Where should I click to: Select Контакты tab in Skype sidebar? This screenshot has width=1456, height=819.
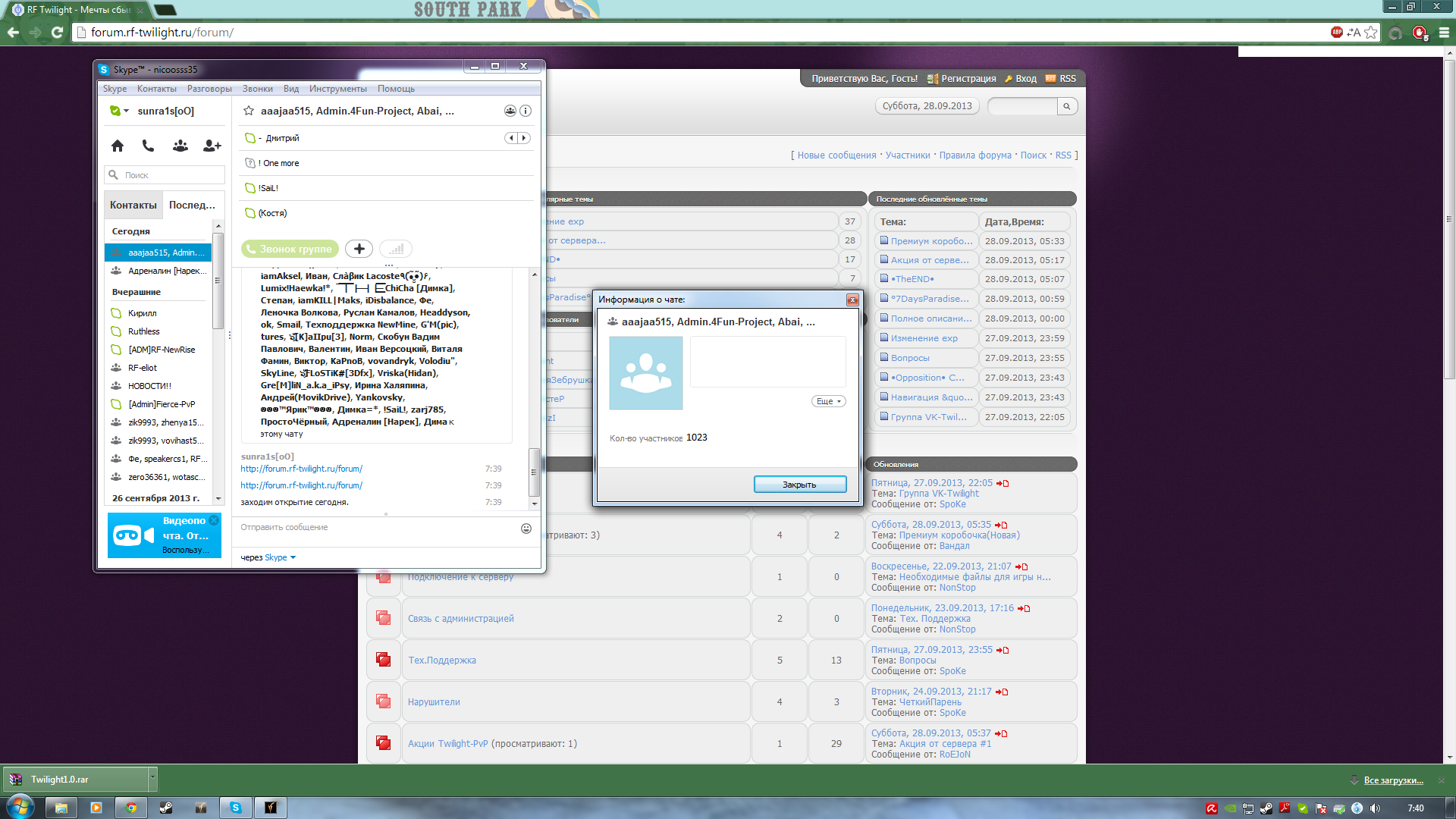pyautogui.click(x=133, y=205)
